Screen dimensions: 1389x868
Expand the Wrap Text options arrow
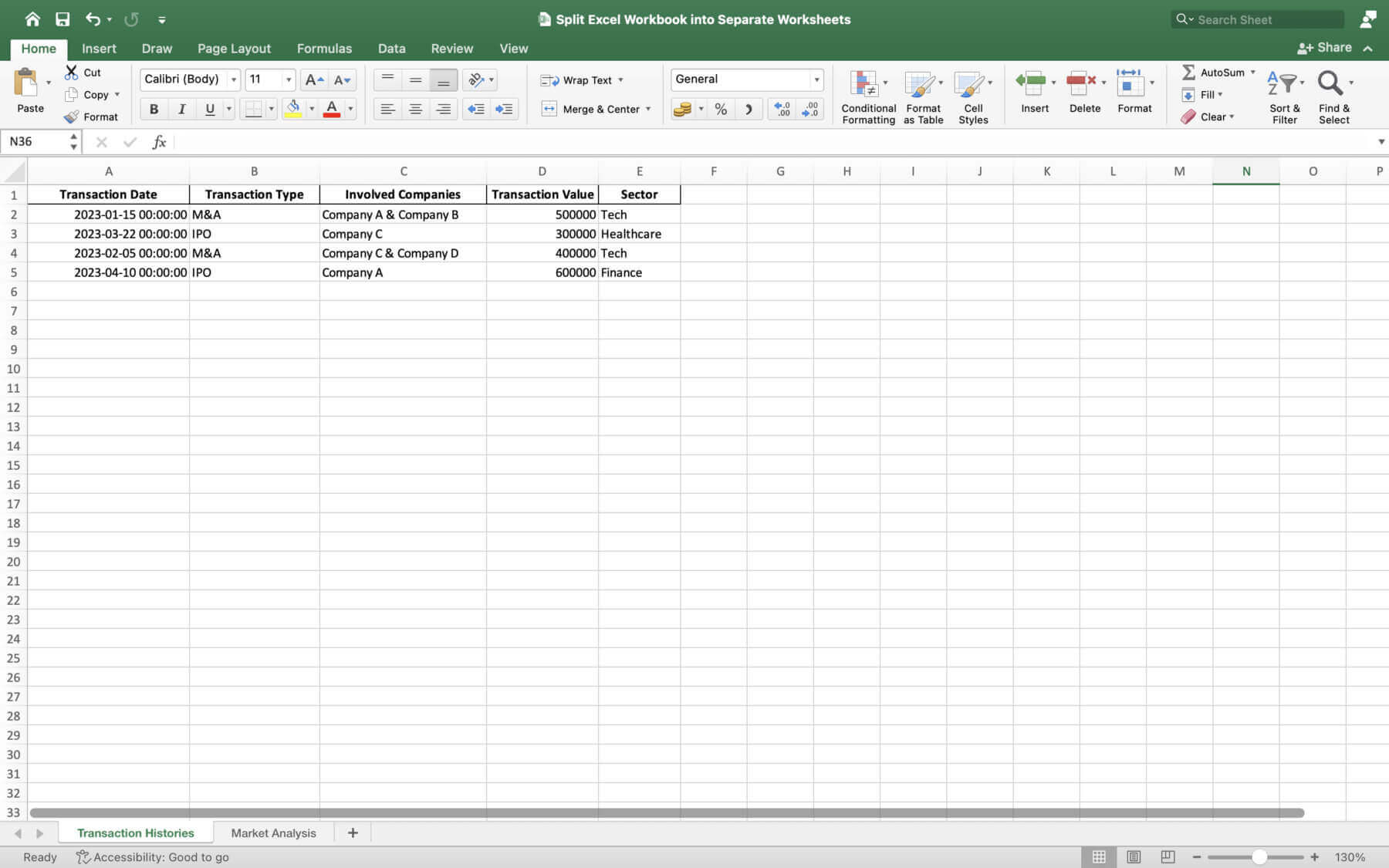coord(620,79)
